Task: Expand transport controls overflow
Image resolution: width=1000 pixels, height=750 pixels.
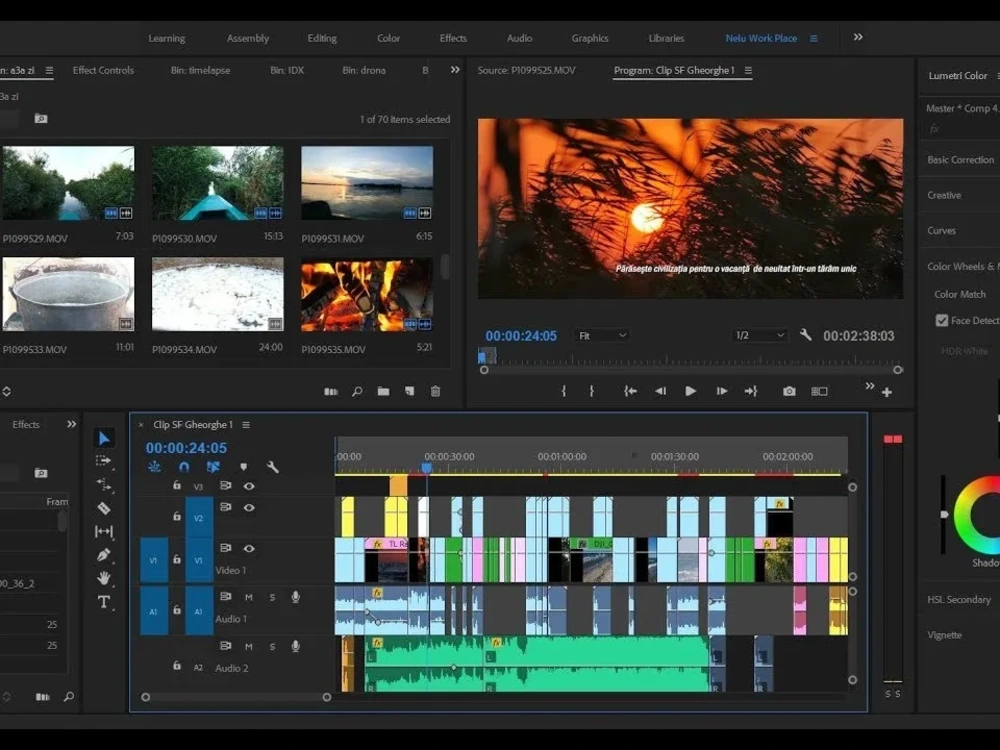Action: click(869, 386)
